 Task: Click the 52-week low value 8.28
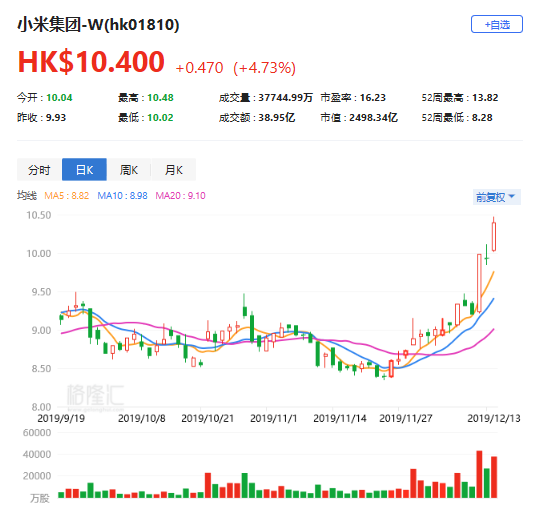coord(482,118)
